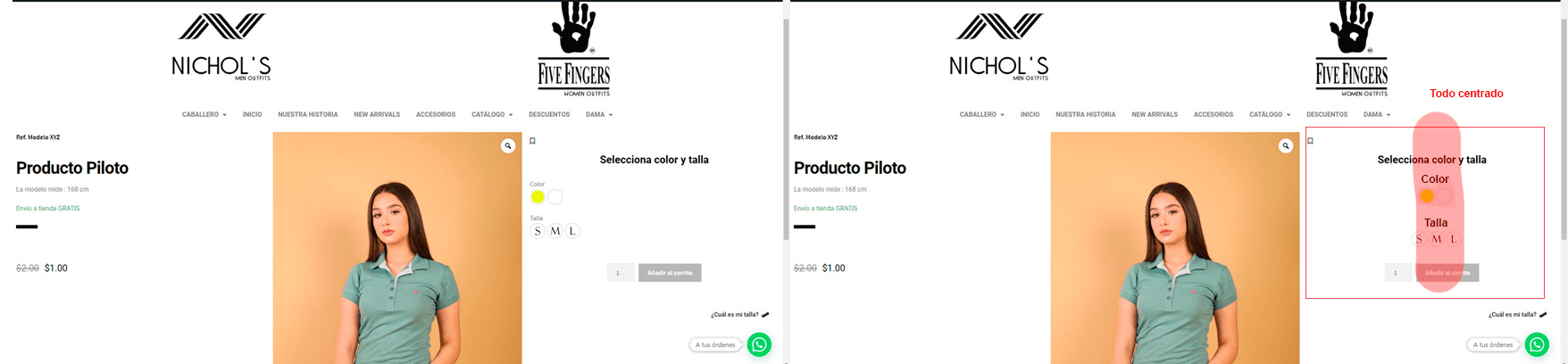Select size L in the left screenshot
This screenshot has width=1568, height=364.
572,231
